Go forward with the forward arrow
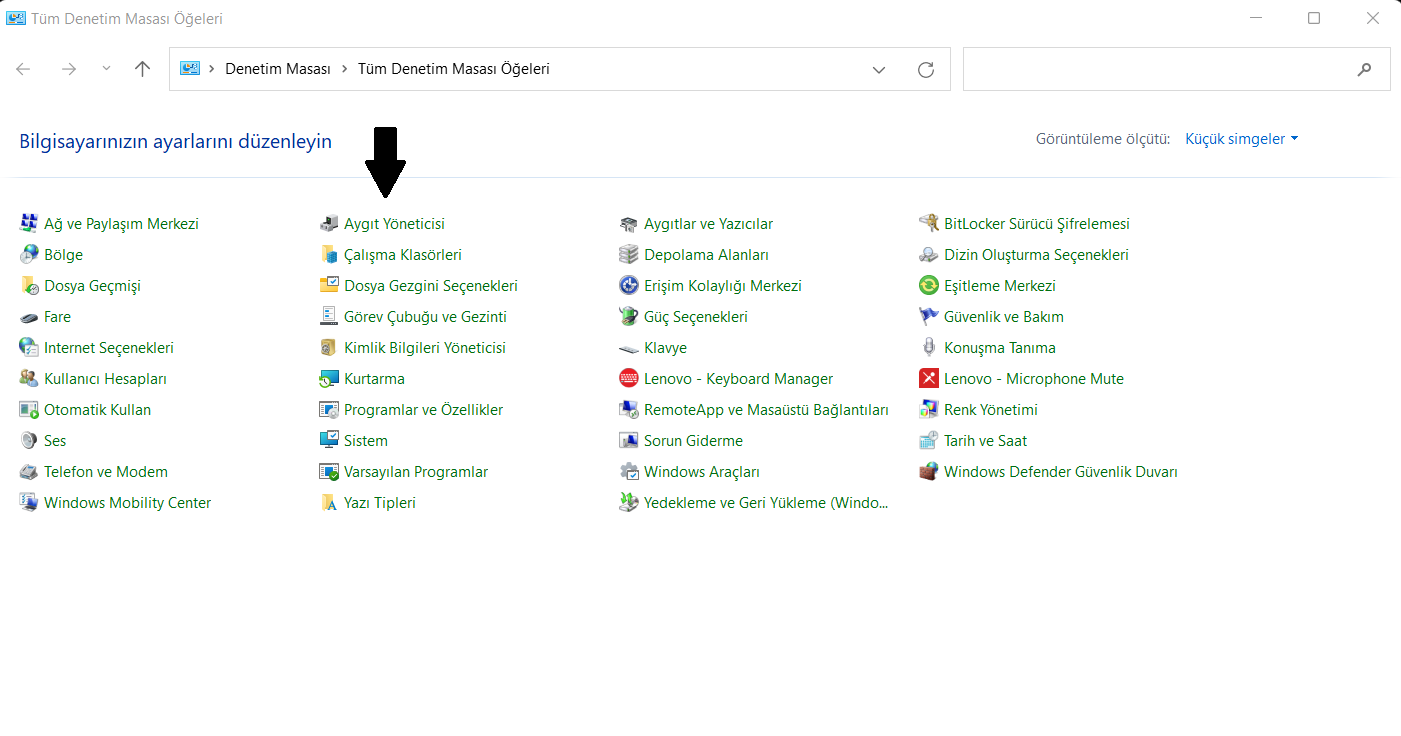Screen dimensions: 1401x736 click(68, 69)
